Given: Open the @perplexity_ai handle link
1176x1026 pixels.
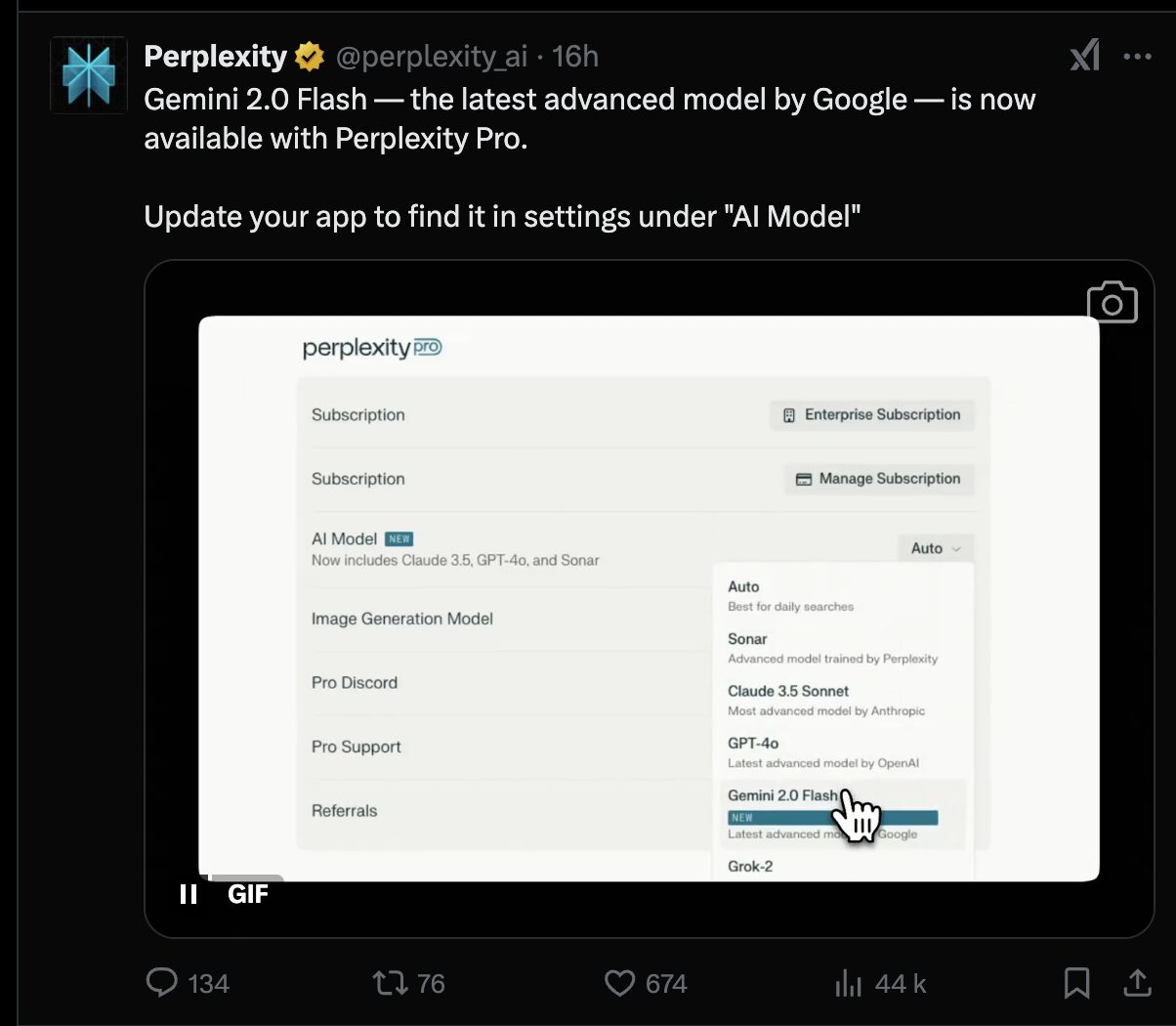Looking at the screenshot, I should click(432, 57).
